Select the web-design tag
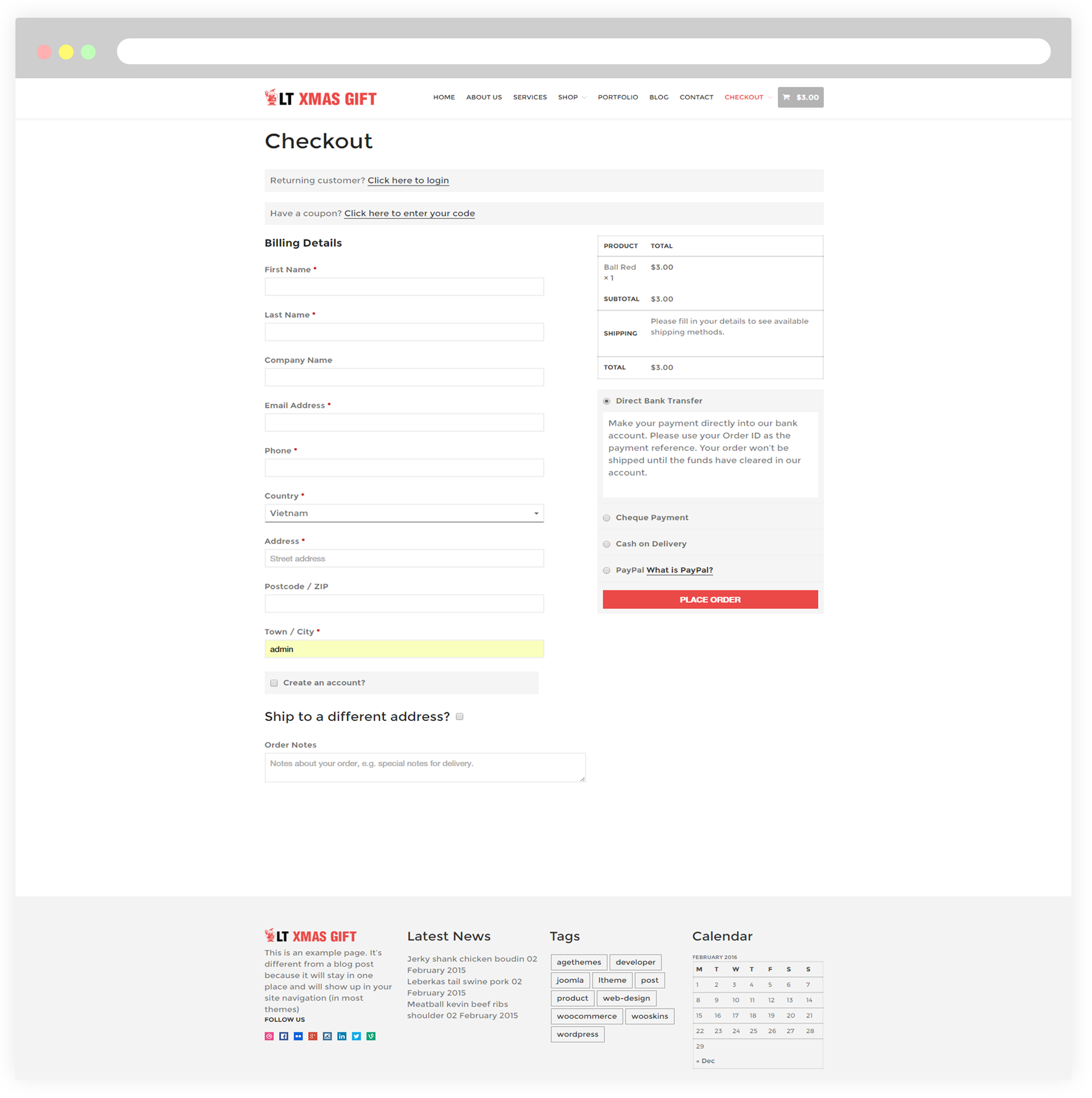Viewport: 1092px width, 1098px height. pyautogui.click(x=626, y=999)
